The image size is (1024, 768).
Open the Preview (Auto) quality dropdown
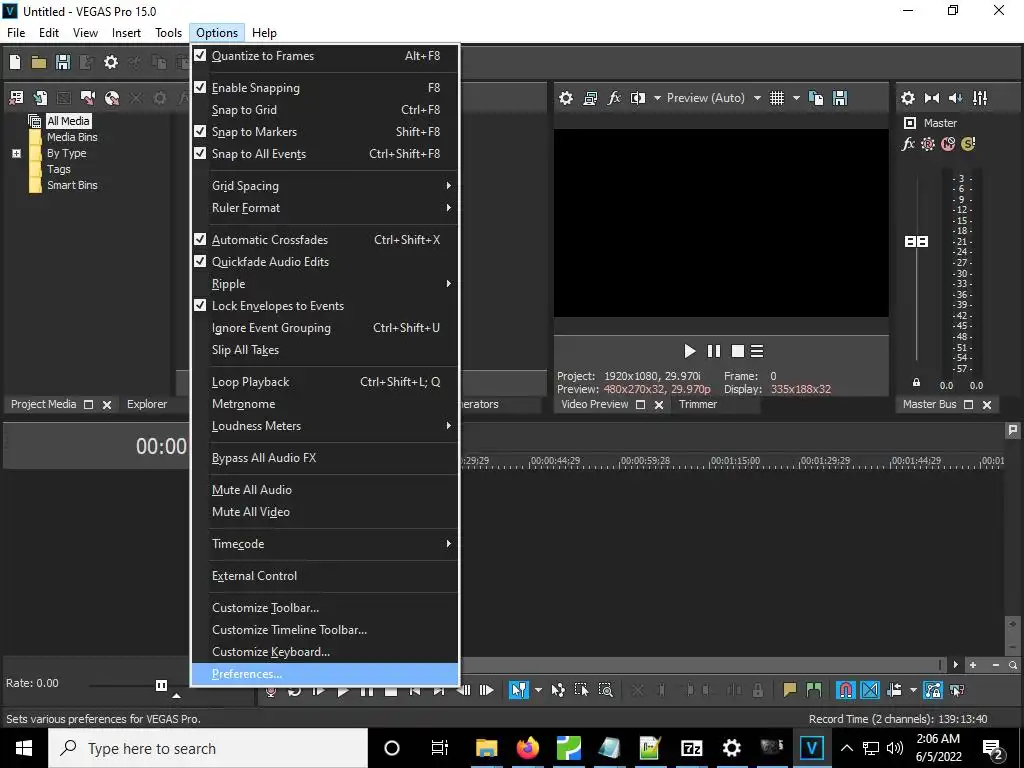(x=757, y=98)
